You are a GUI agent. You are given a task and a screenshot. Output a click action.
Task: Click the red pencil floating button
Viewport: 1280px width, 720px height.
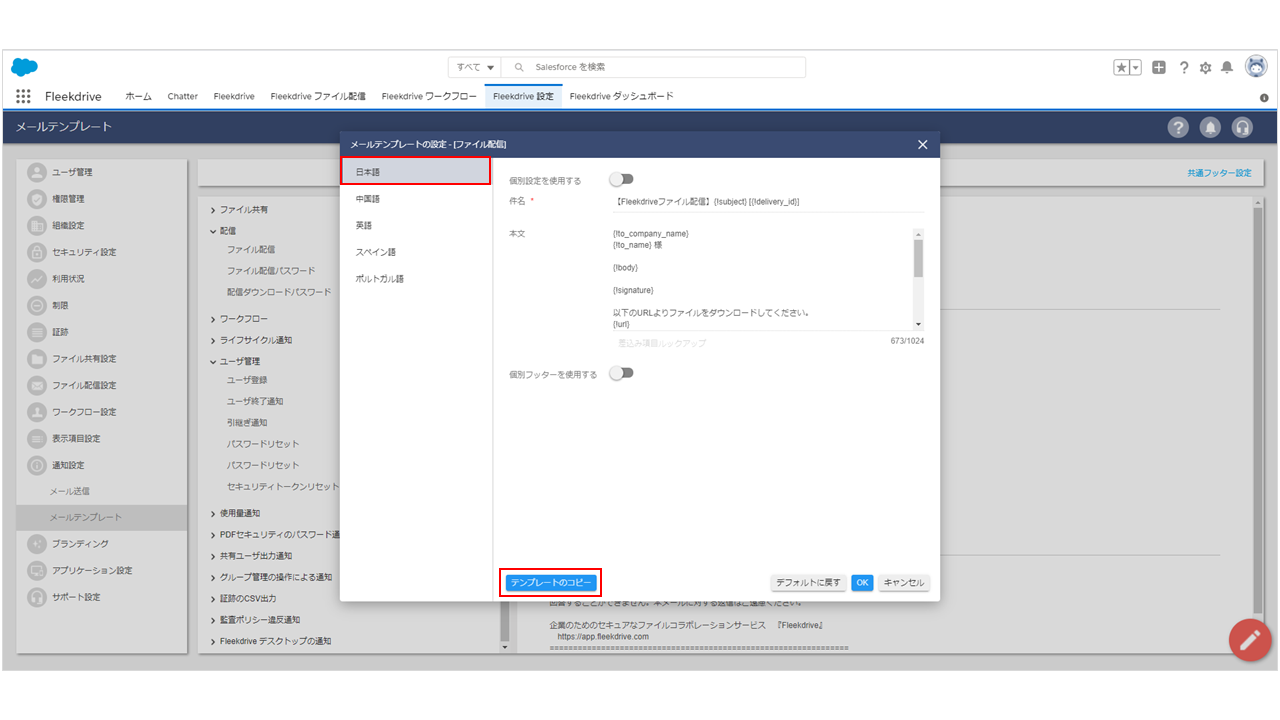[x=1249, y=640]
